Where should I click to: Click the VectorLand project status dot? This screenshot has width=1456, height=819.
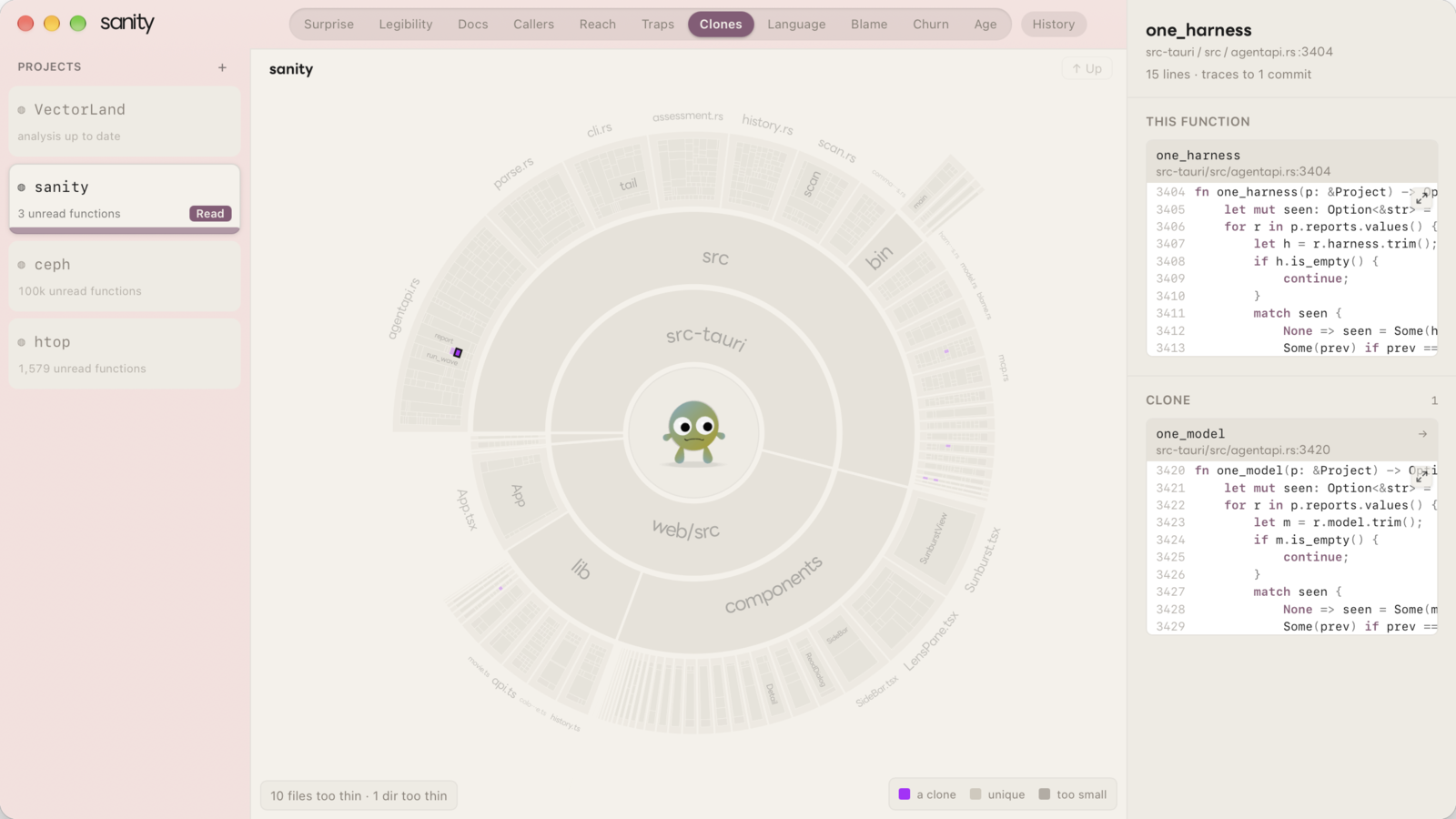pos(22,110)
